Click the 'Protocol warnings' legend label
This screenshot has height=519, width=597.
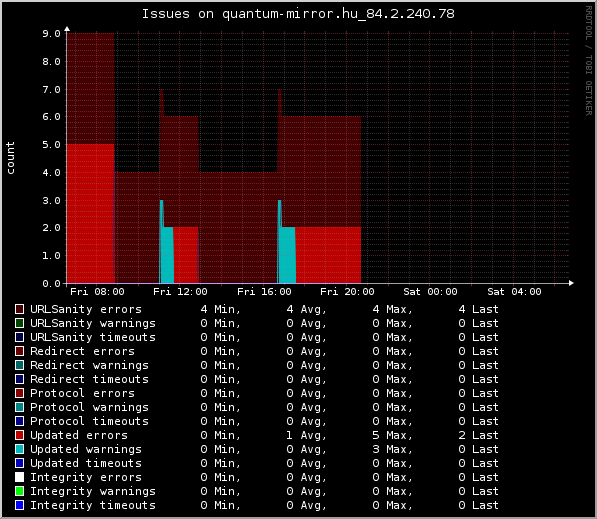tap(89, 407)
